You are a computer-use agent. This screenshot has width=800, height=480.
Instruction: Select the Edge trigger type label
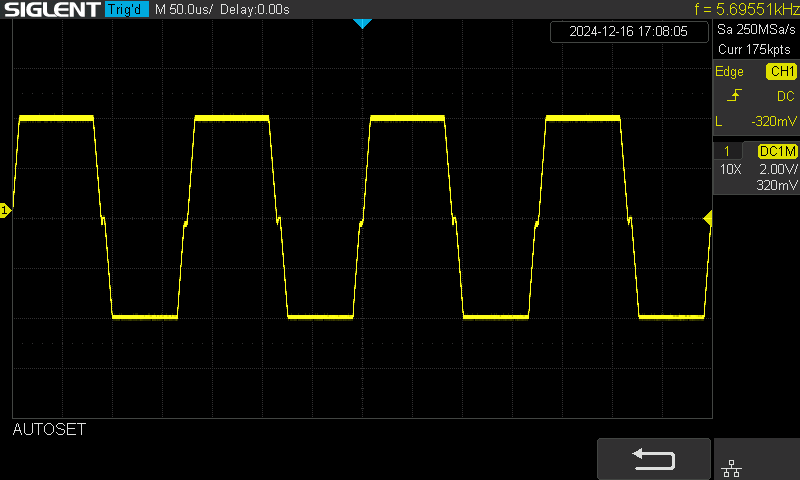tap(729, 72)
